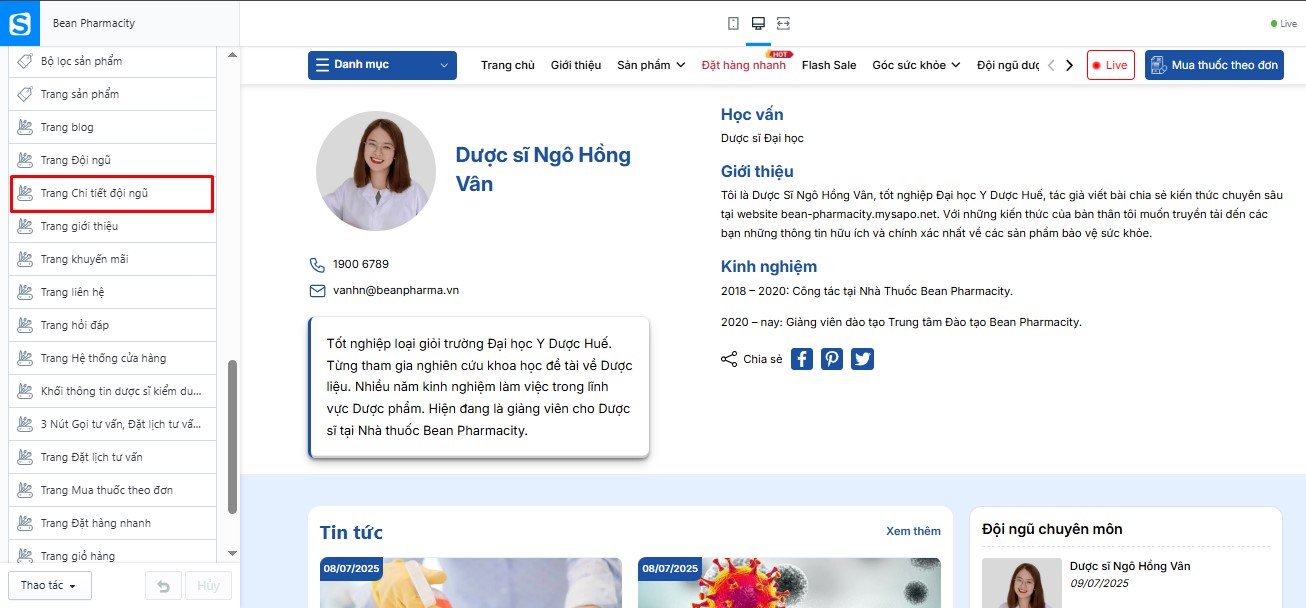Viewport: 1306px width, 608px height.
Task: Click the Mua thuốc theo đơn button
Action: tap(1214, 65)
